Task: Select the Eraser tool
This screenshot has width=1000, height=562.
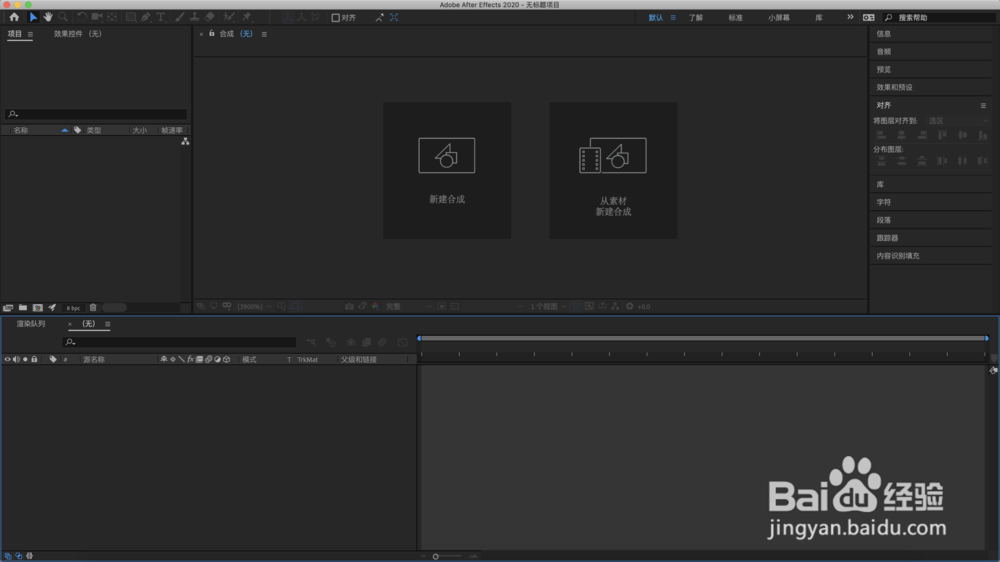Action: click(x=210, y=17)
